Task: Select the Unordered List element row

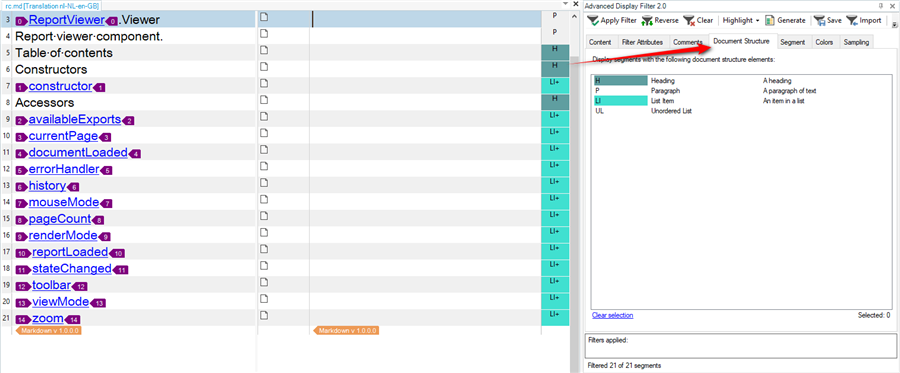Action: pyautogui.click(x=742, y=111)
